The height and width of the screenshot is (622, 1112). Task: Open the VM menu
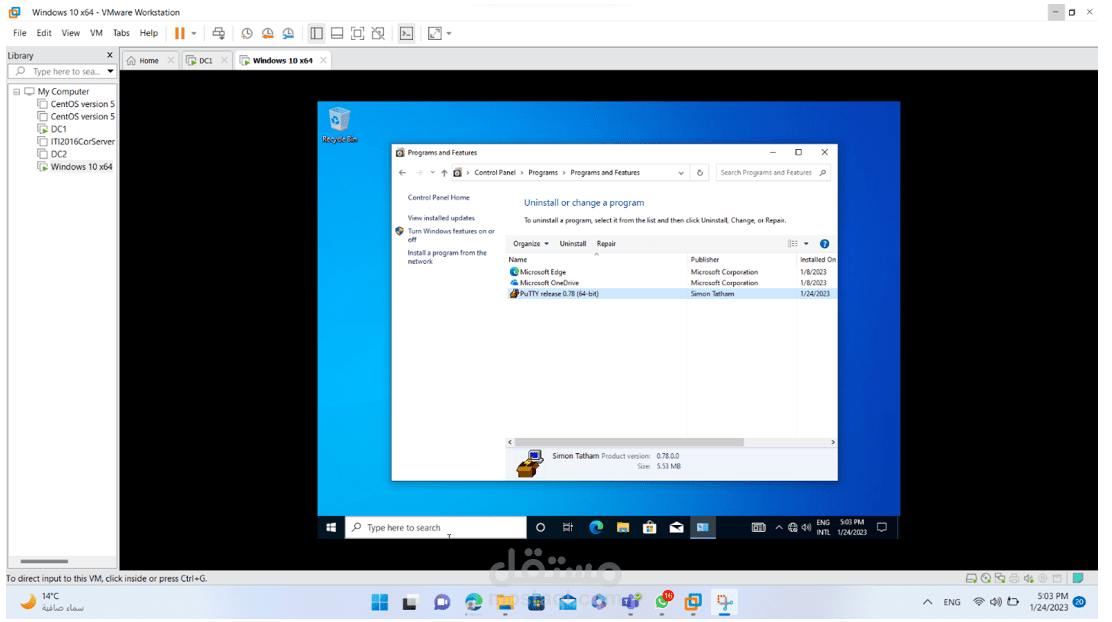(96, 33)
